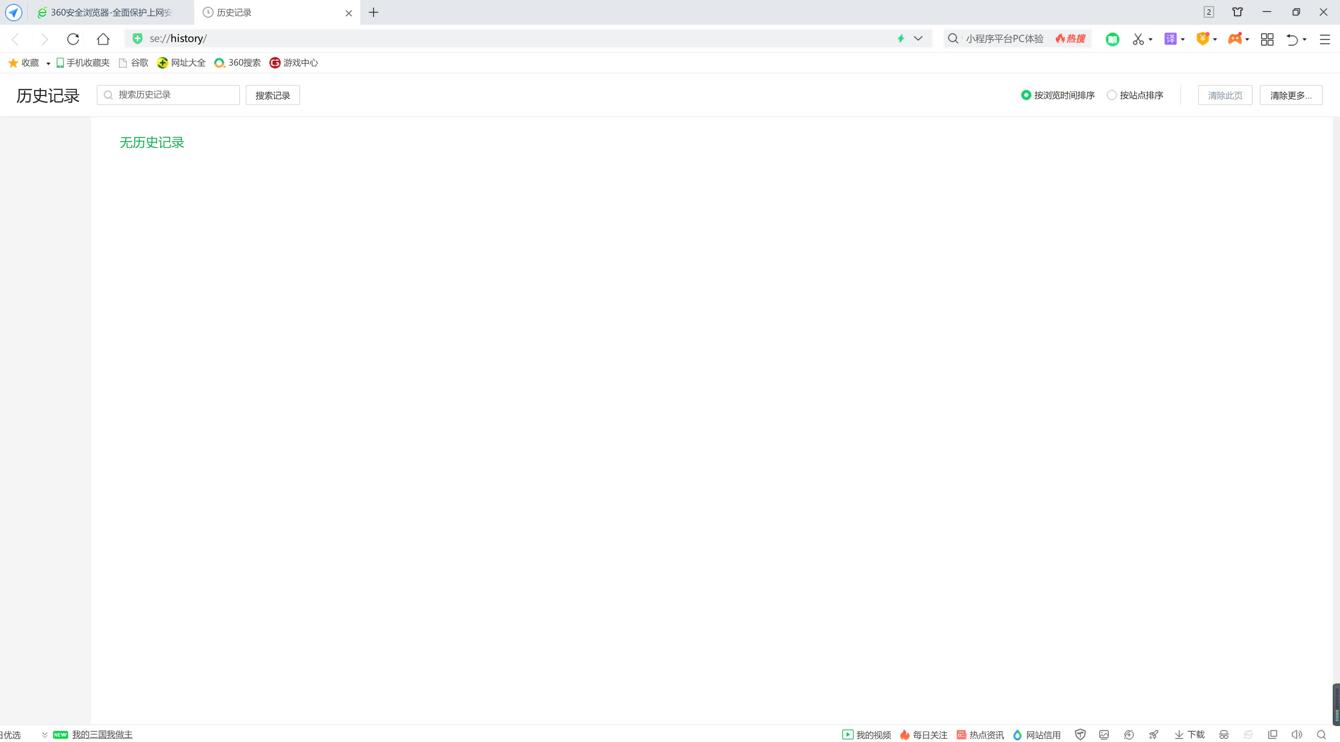Image resolution: width=1340 pixels, height=742 pixels.
Task: Click the 热搜 hot search badge
Action: [1070, 39]
